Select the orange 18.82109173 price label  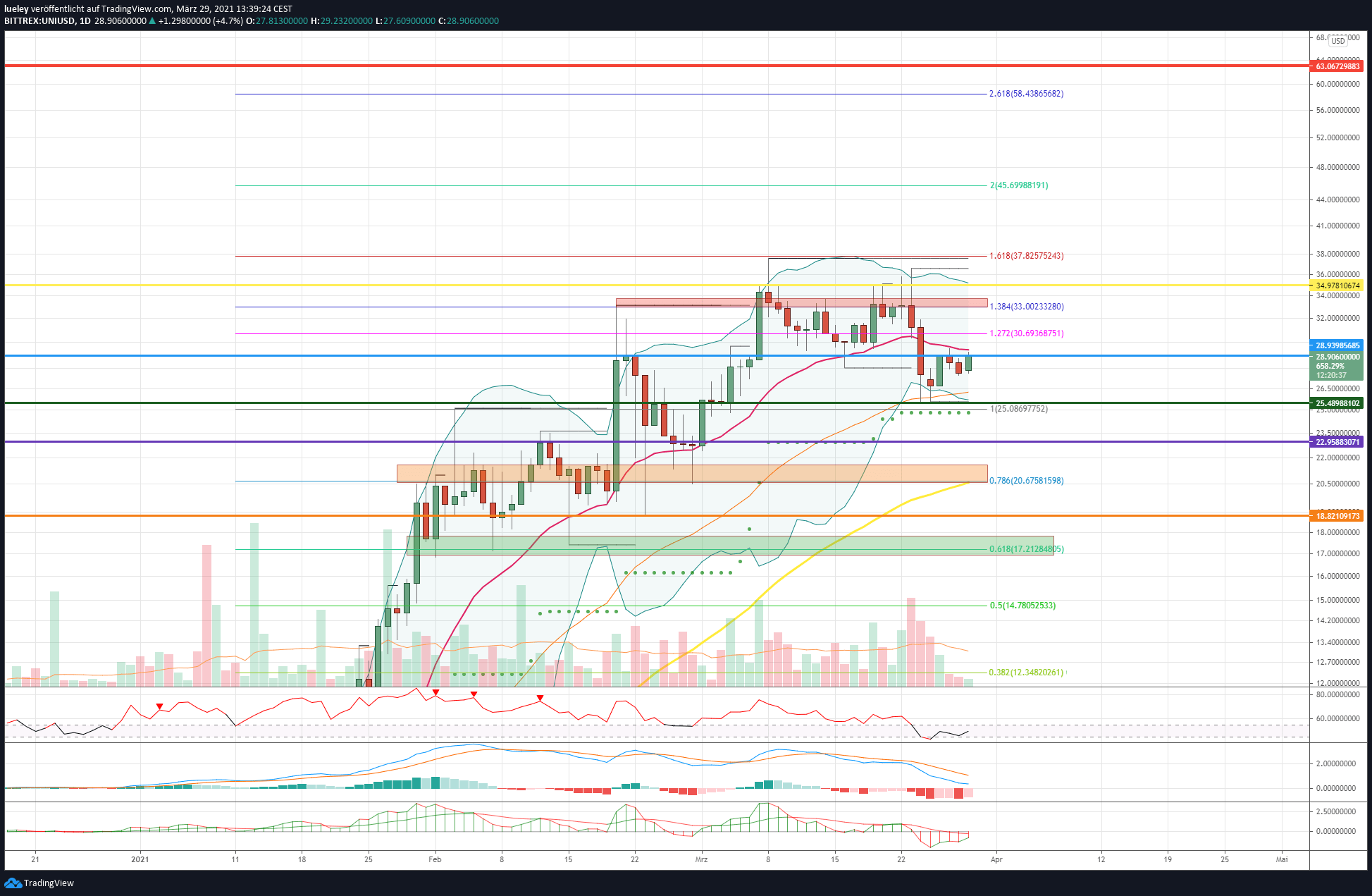[x=1336, y=516]
